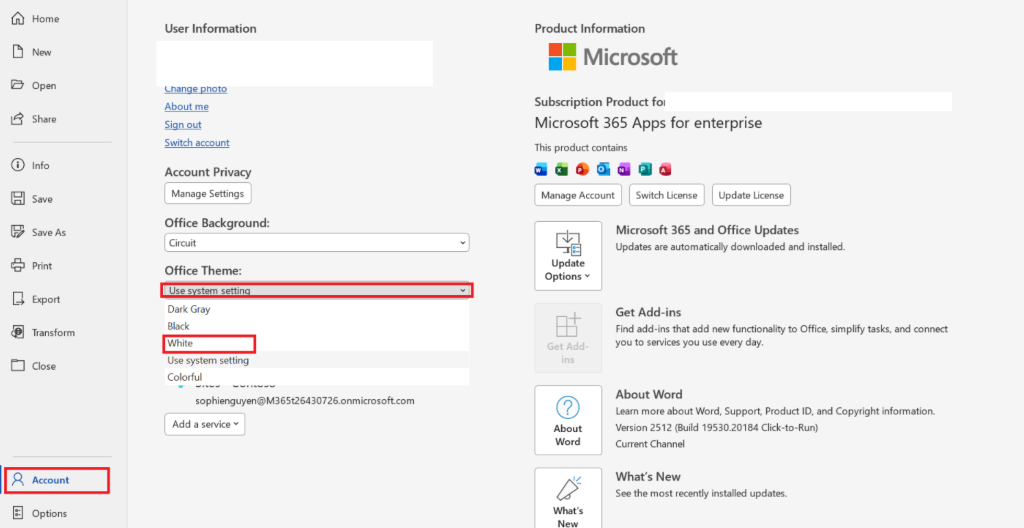Click the sophienguyen email address text

pyautogui.click(x=305, y=401)
